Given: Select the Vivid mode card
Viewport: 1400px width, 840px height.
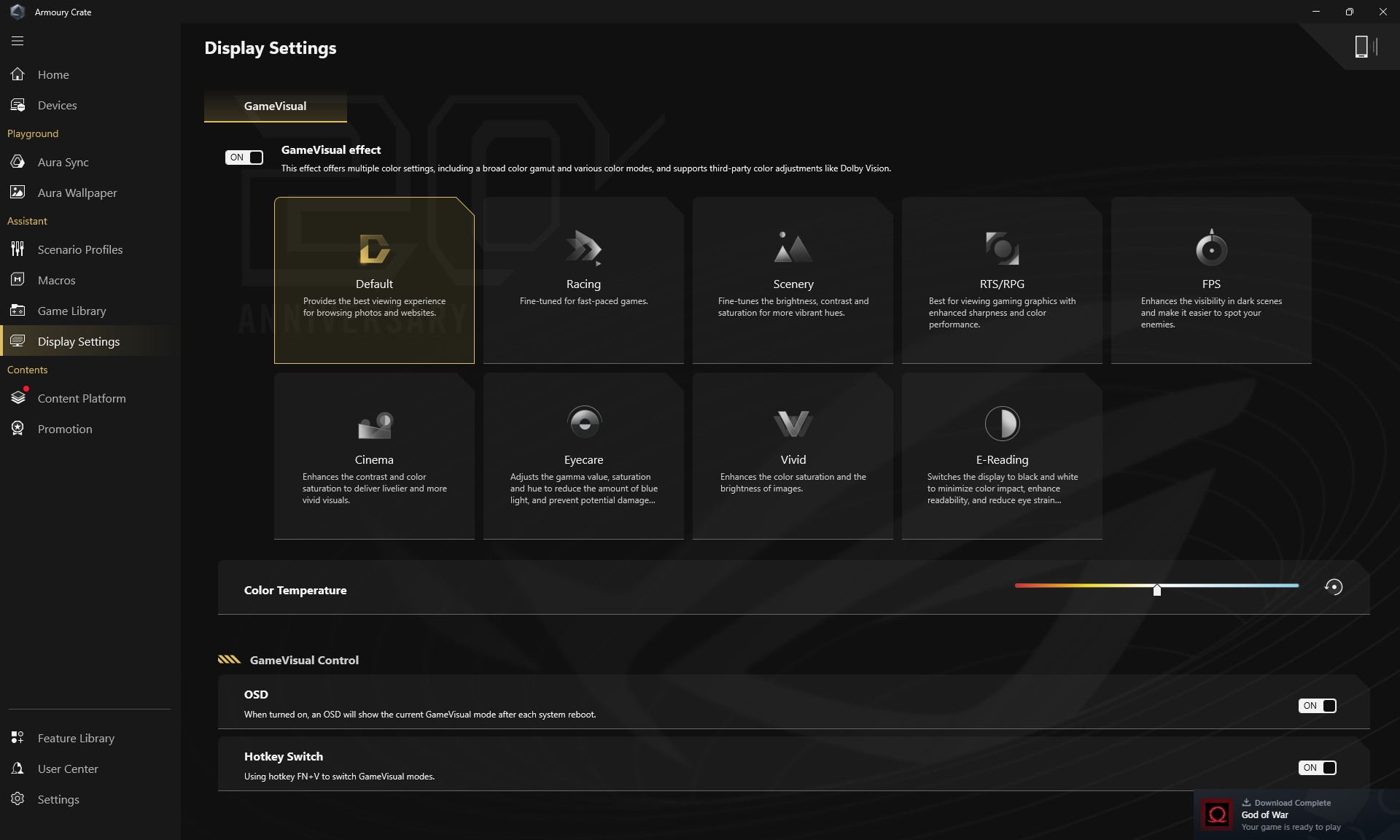Looking at the screenshot, I should [x=793, y=456].
